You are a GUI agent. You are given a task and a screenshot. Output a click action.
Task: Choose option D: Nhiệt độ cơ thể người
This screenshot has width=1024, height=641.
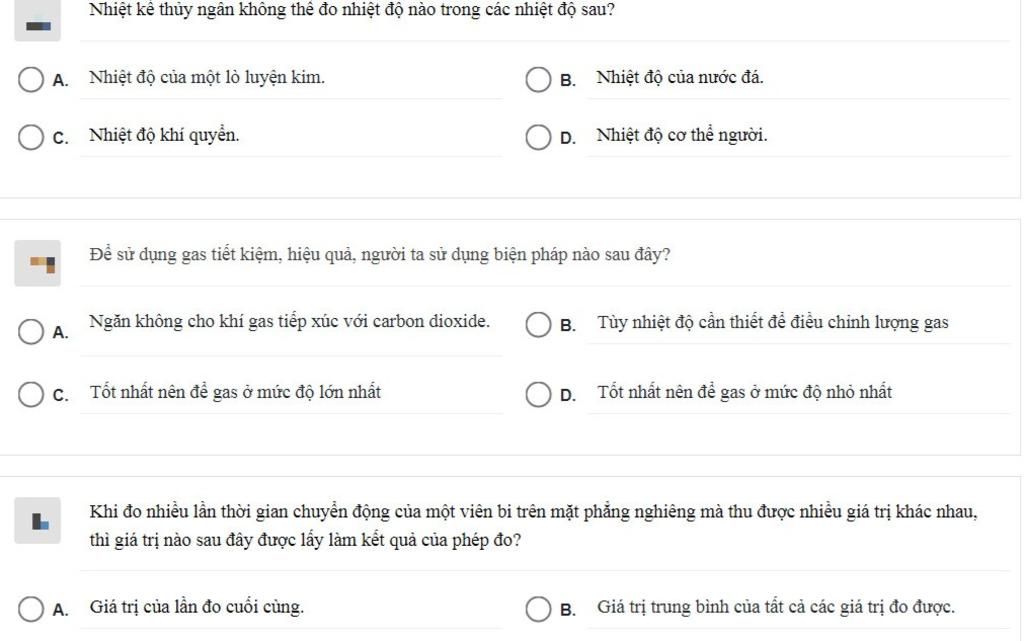tap(538, 137)
